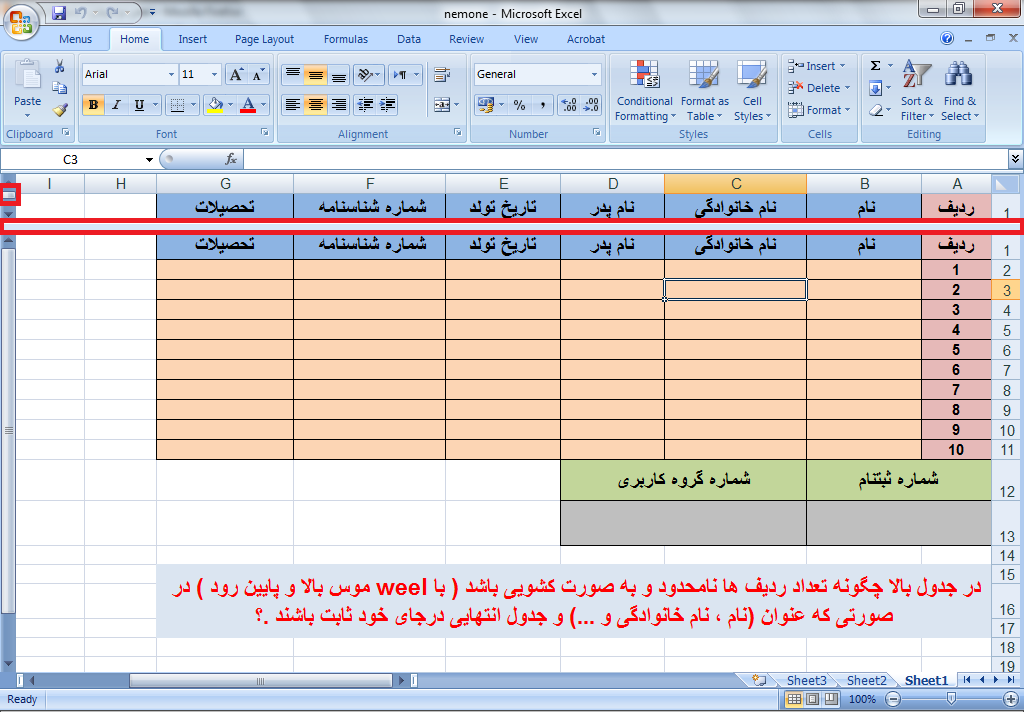Toggle Bold formatting
Image resolution: width=1024 pixels, height=712 pixels.
pyautogui.click(x=93, y=105)
